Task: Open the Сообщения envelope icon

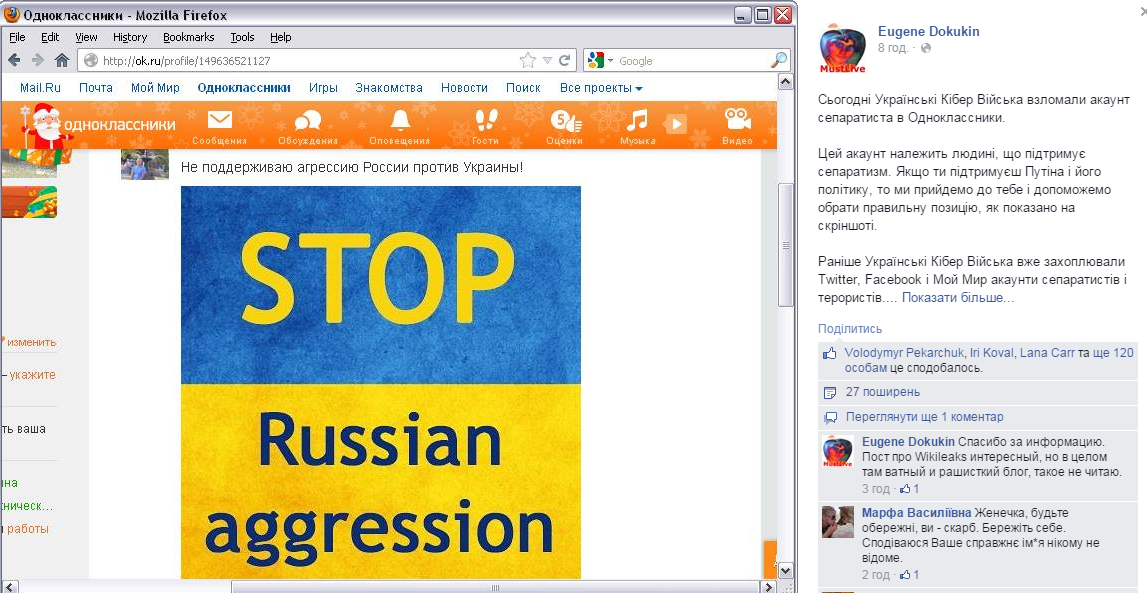Action: [x=219, y=121]
